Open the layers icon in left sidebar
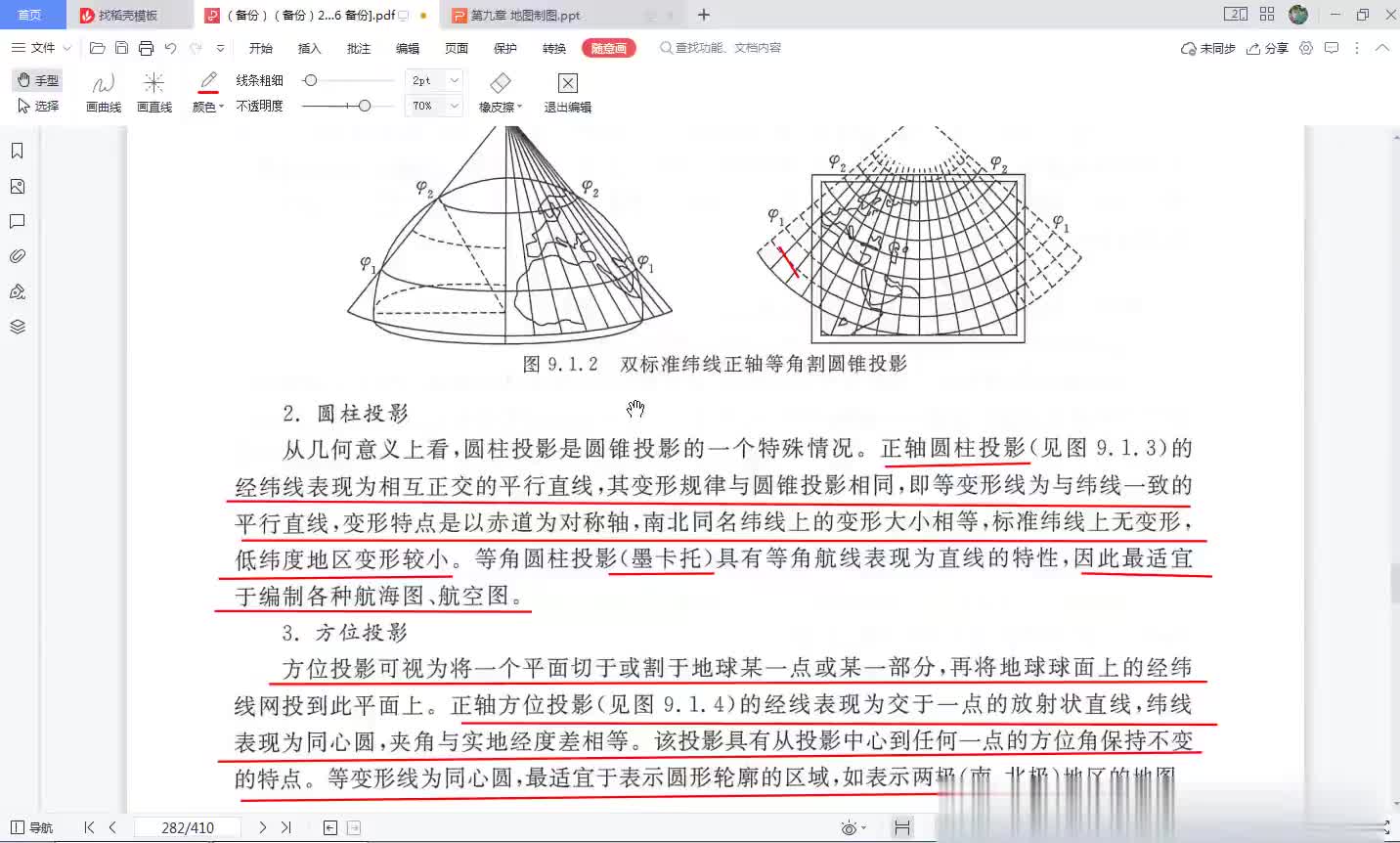Image resolution: width=1400 pixels, height=843 pixels. pyautogui.click(x=17, y=327)
